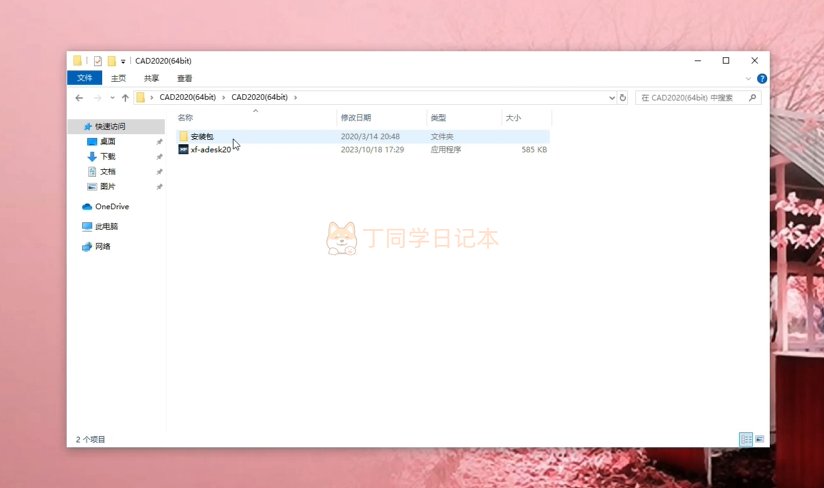Click the search magnifier icon

coord(753,98)
